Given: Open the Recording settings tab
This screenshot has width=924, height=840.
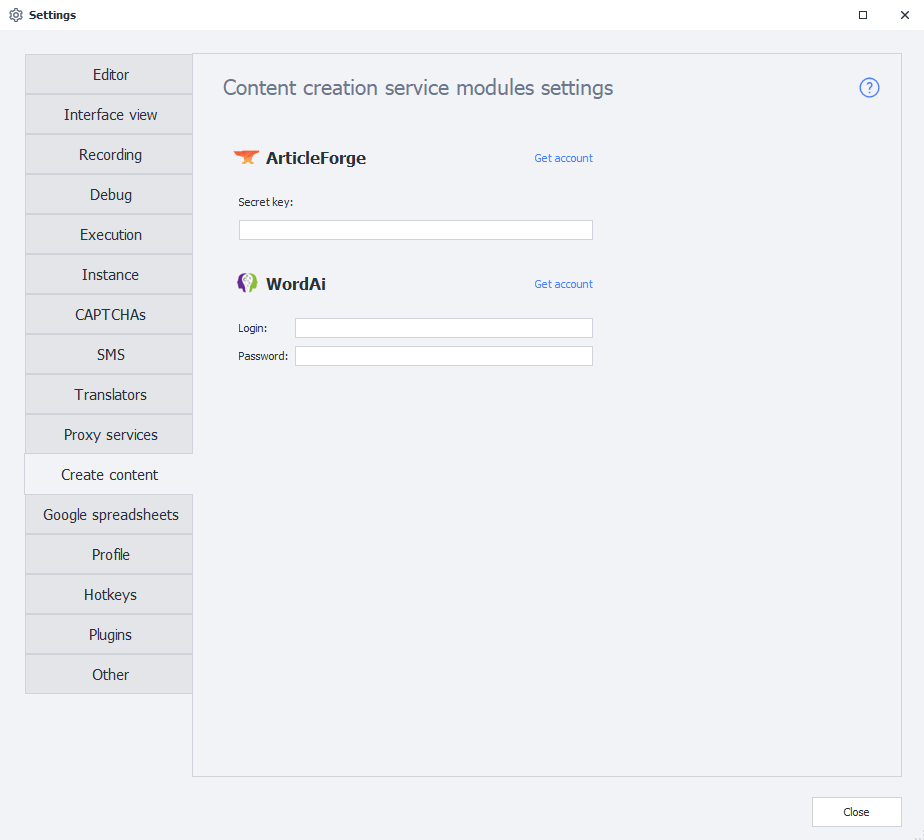Looking at the screenshot, I should pyautogui.click(x=110, y=155).
